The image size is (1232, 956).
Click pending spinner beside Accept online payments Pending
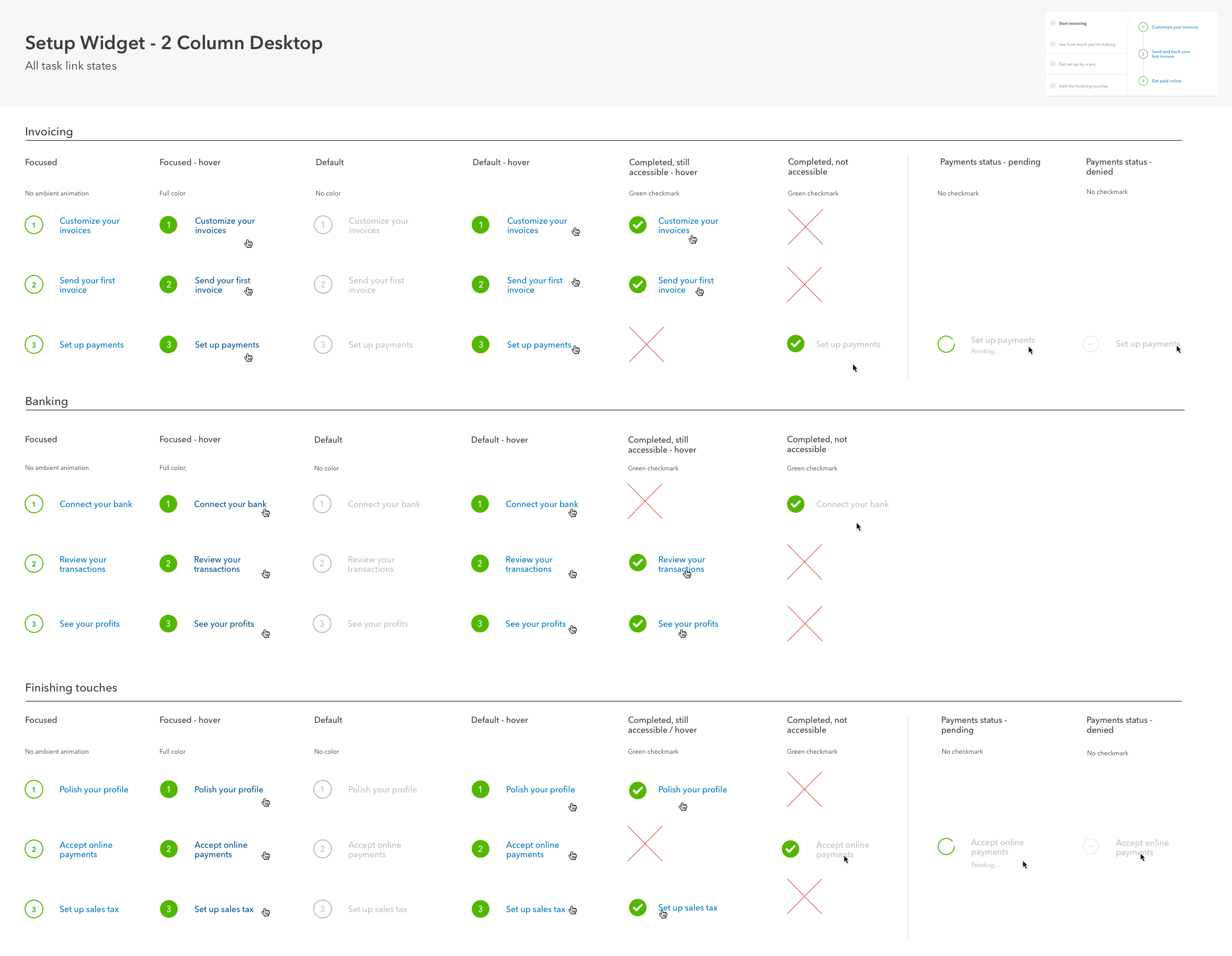click(946, 846)
